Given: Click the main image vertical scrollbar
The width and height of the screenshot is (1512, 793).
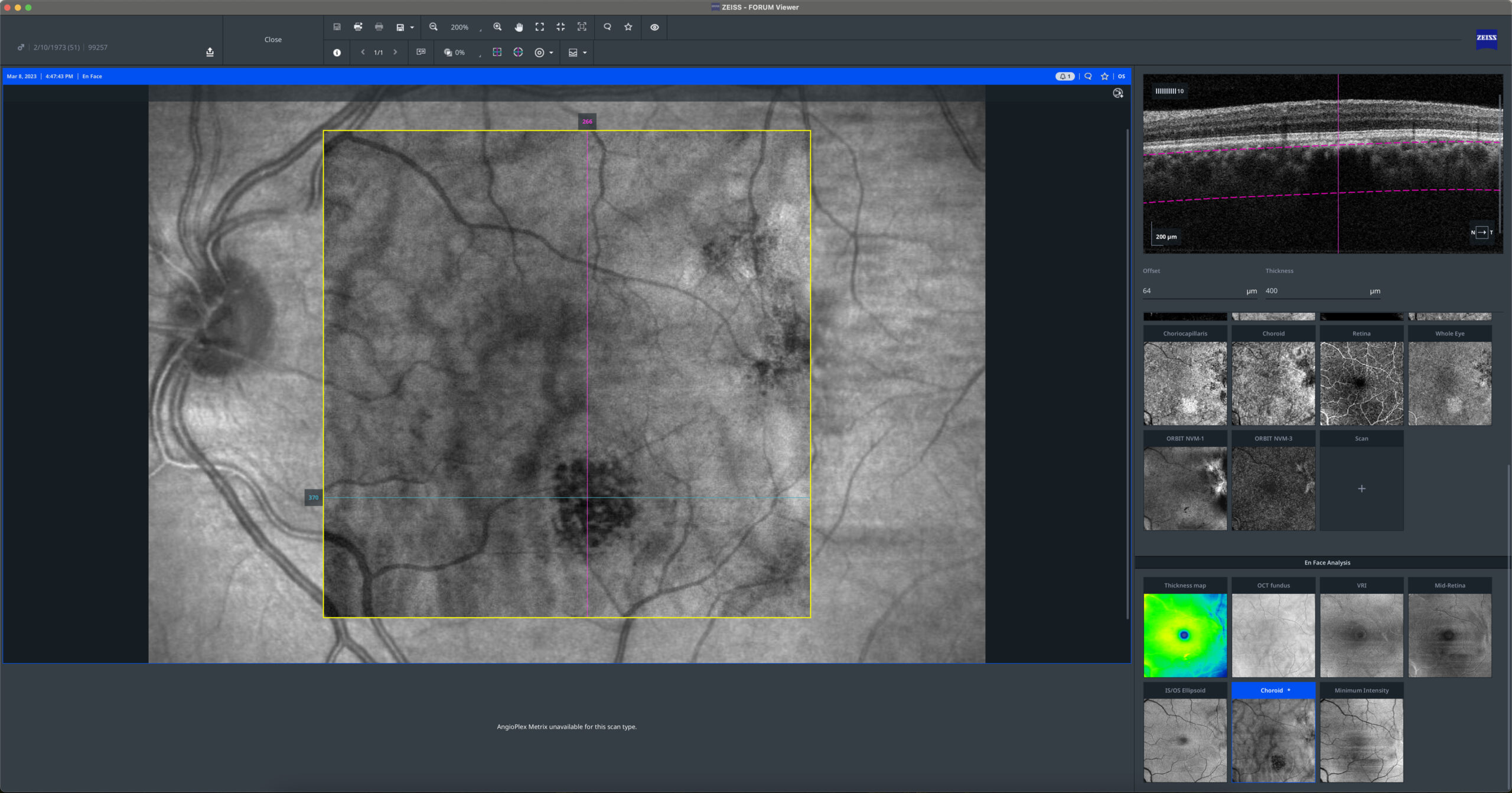Looking at the screenshot, I should point(1128,374).
